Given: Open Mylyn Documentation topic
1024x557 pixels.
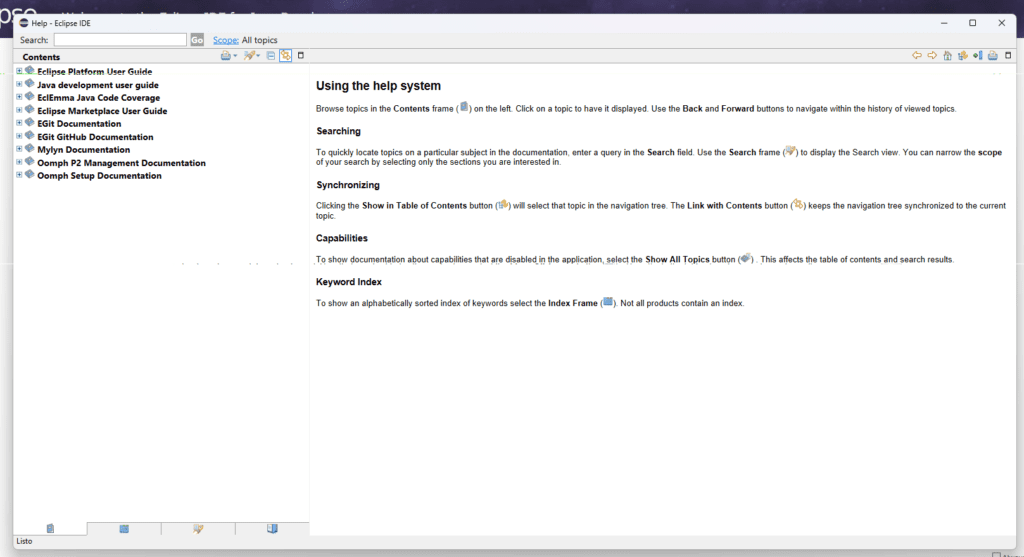Looking at the screenshot, I should pyautogui.click(x=84, y=150).
